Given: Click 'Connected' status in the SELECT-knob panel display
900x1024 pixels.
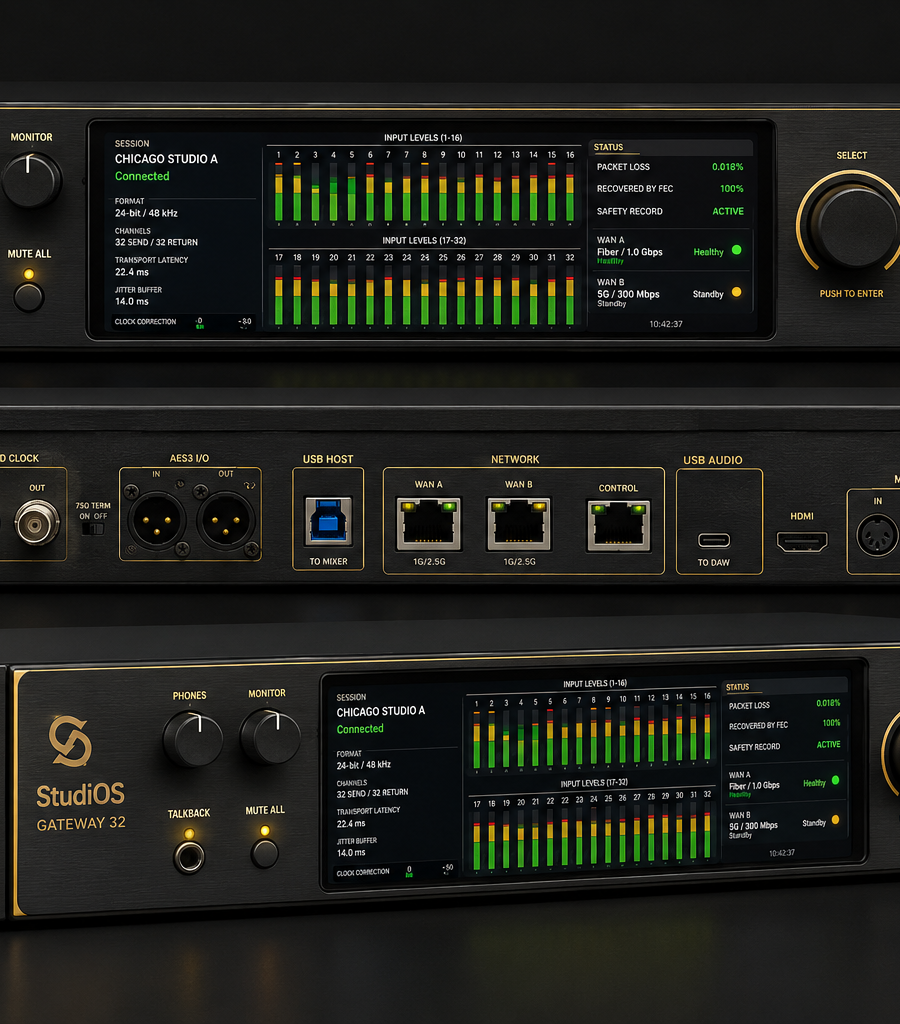Looking at the screenshot, I should click(x=142, y=176).
